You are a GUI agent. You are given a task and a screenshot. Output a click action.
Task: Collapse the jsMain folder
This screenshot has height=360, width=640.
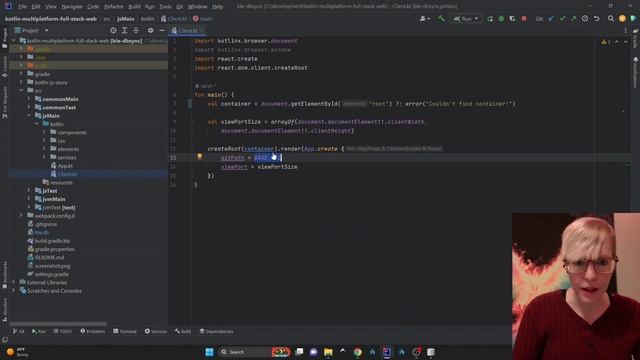pos(29,116)
